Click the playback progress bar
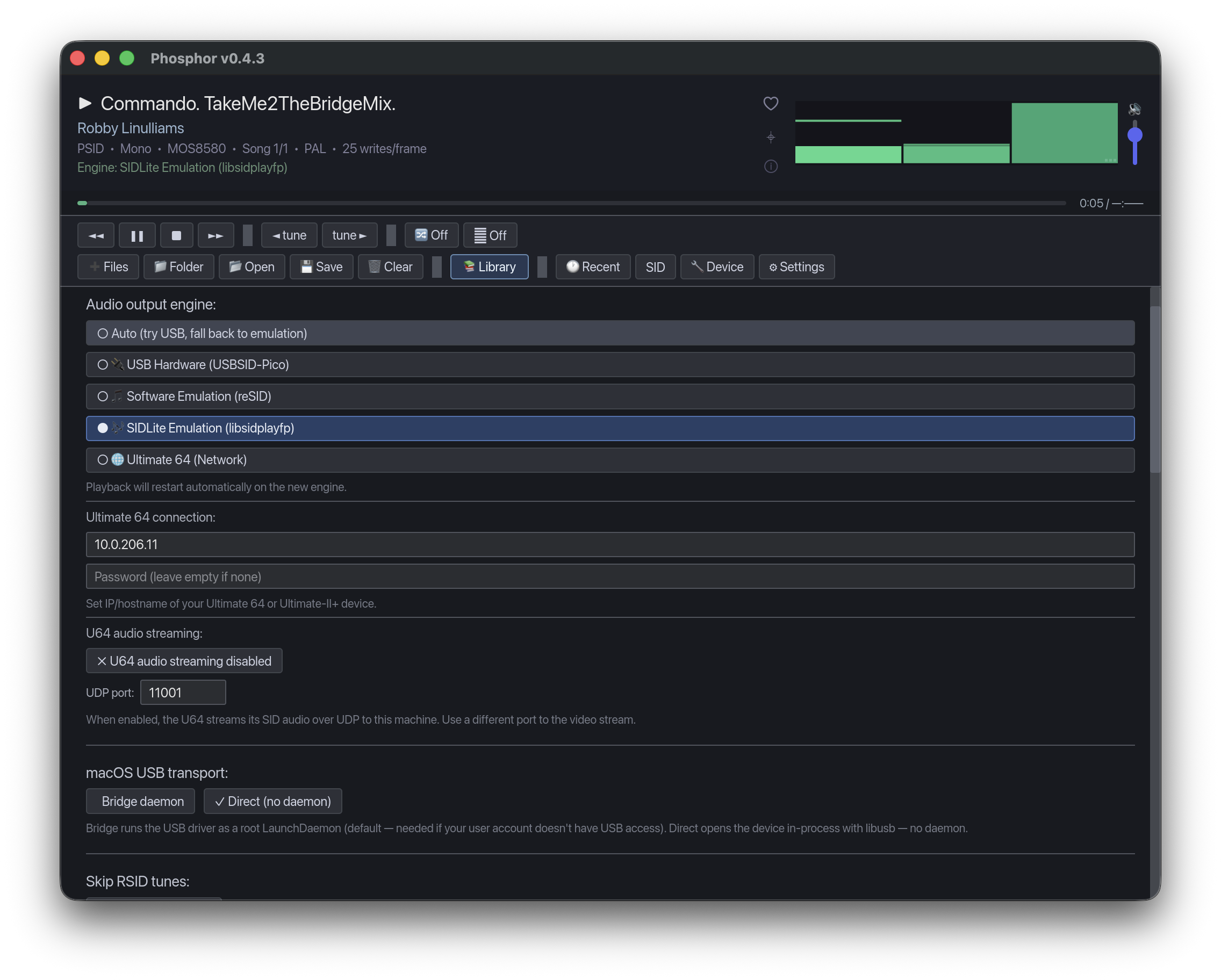The image size is (1221, 980). [x=571, y=203]
